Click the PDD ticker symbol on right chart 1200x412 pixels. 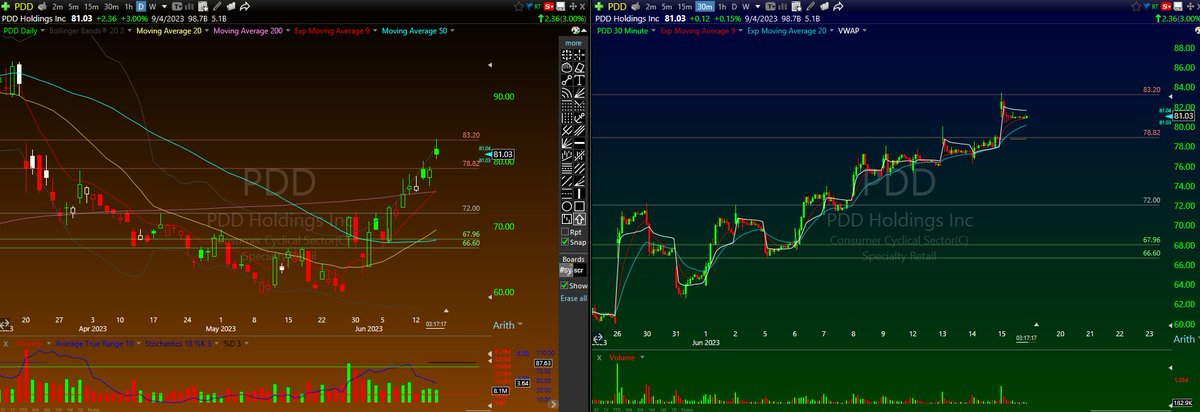[617, 7]
